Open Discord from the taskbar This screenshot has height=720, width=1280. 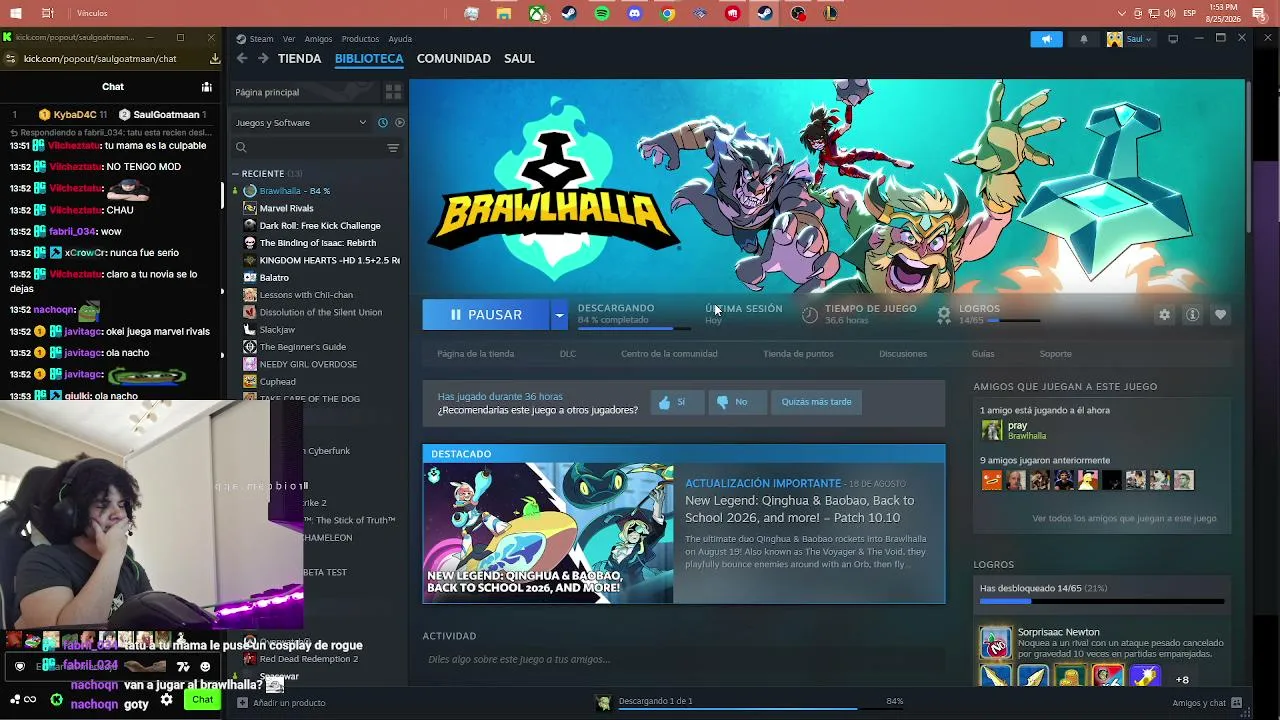(635, 13)
